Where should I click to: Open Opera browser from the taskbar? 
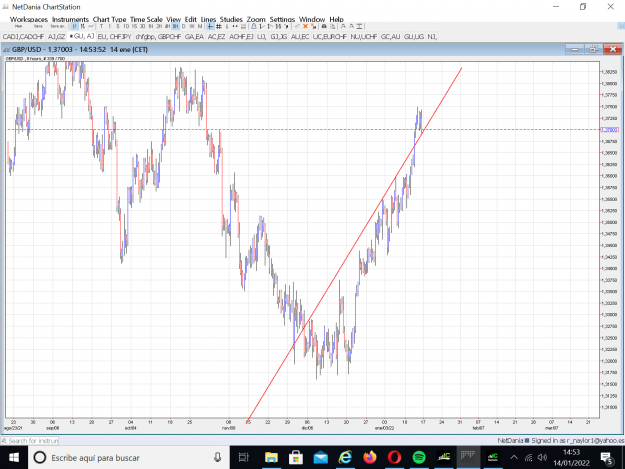[394, 457]
